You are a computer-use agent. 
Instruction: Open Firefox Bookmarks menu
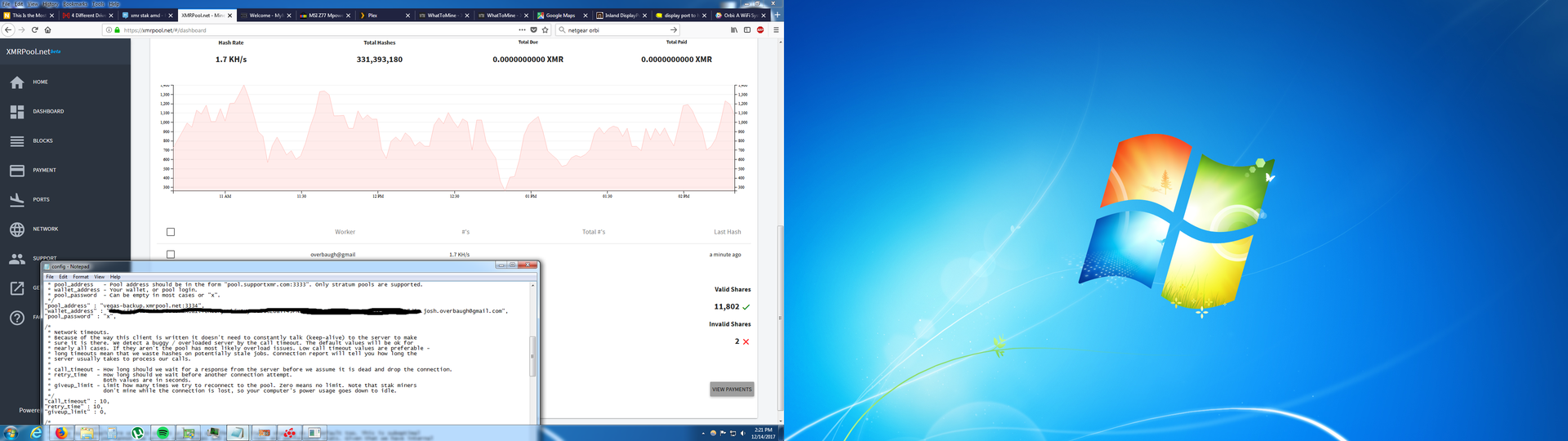pyautogui.click(x=75, y=3)
